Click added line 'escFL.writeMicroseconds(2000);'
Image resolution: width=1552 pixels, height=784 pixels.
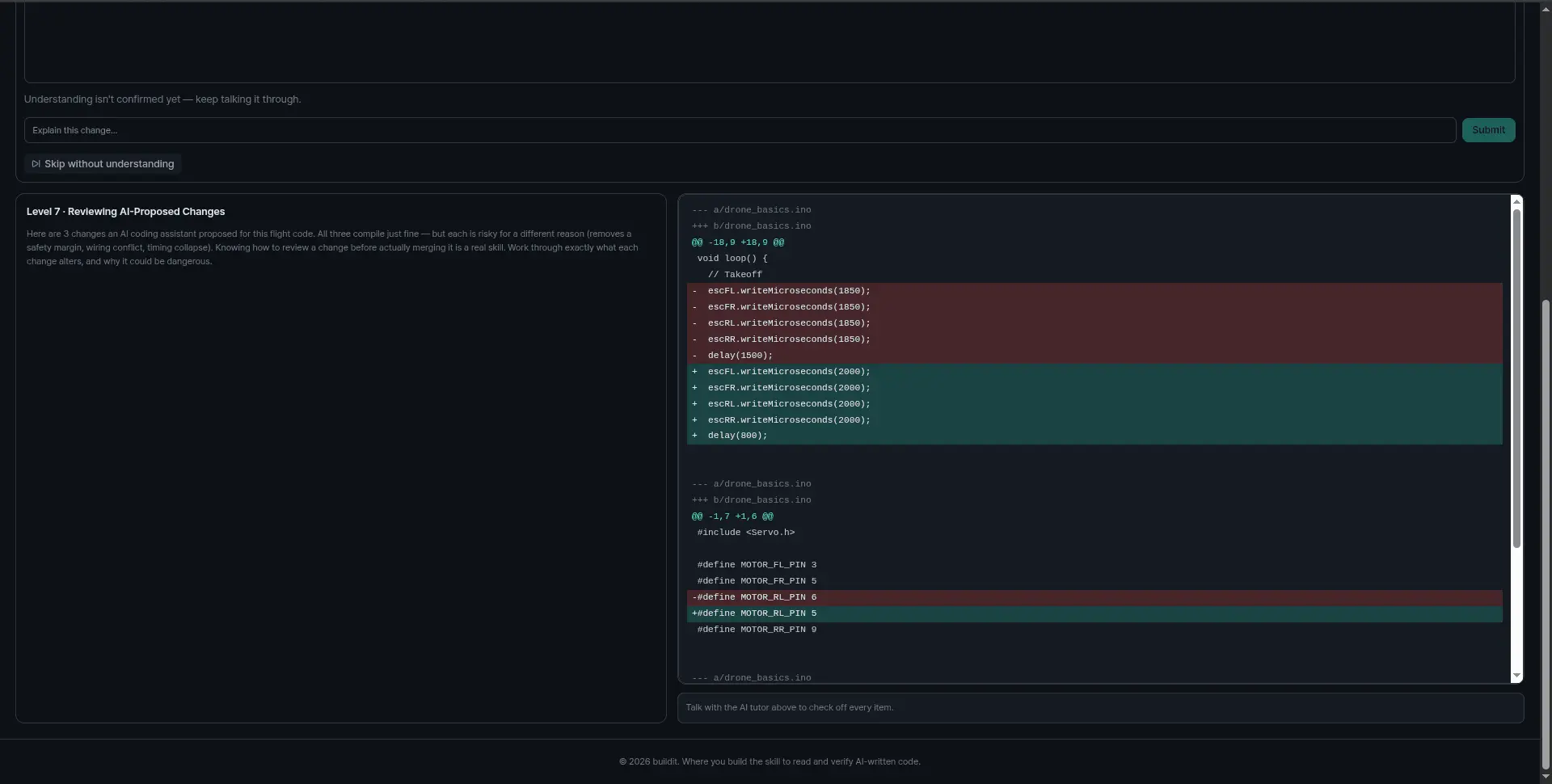[1094, 372]
